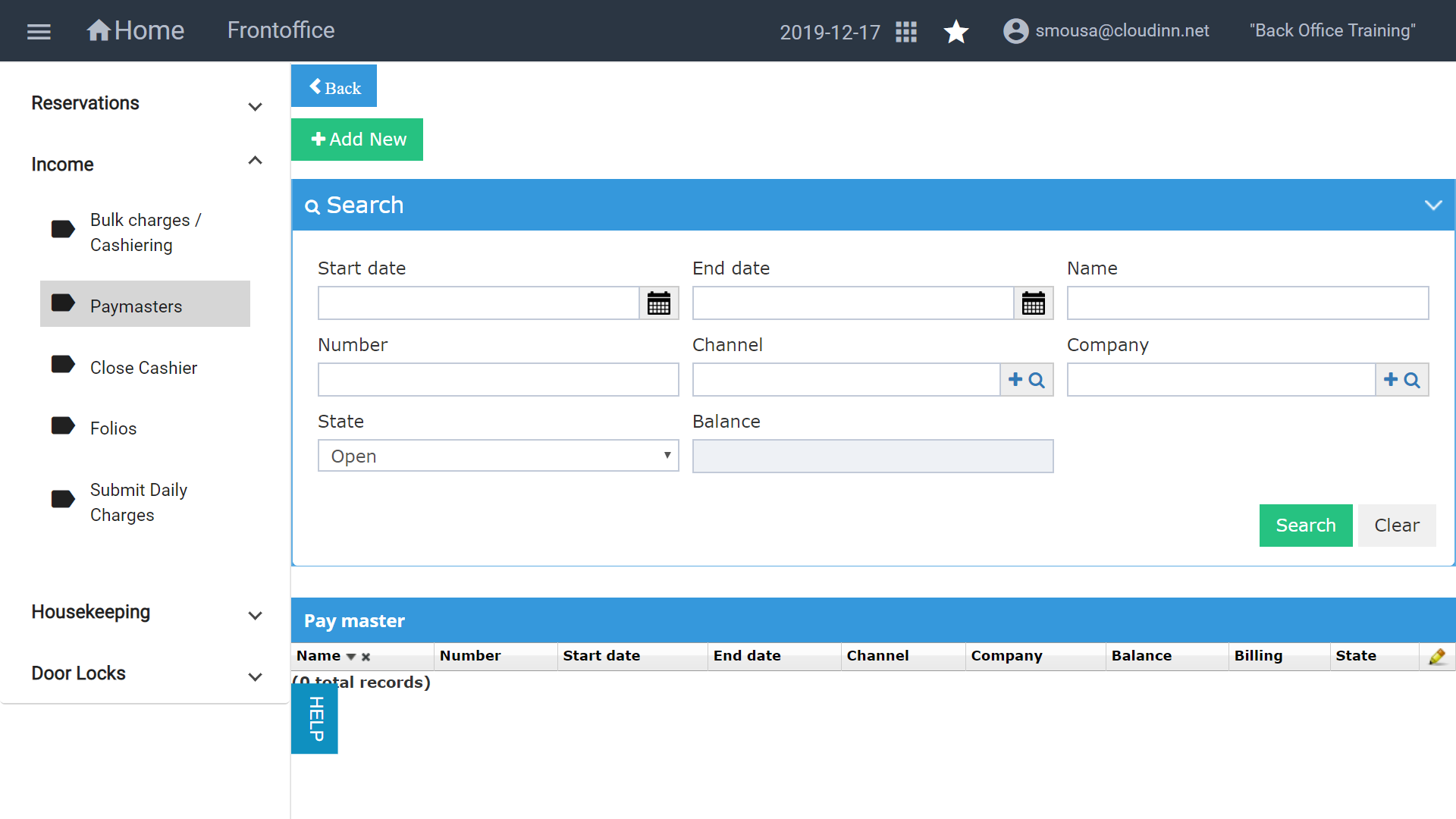Open Bulk charges / Cashiering page

145,232
